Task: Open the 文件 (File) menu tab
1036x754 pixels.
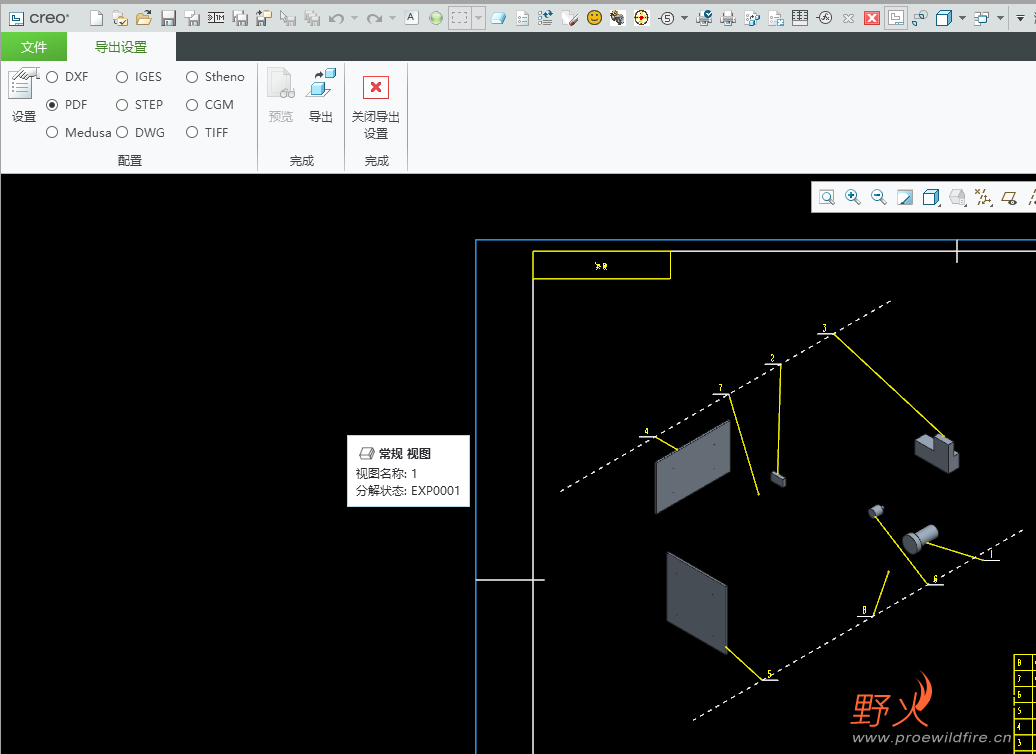Action: click(34, 47)
